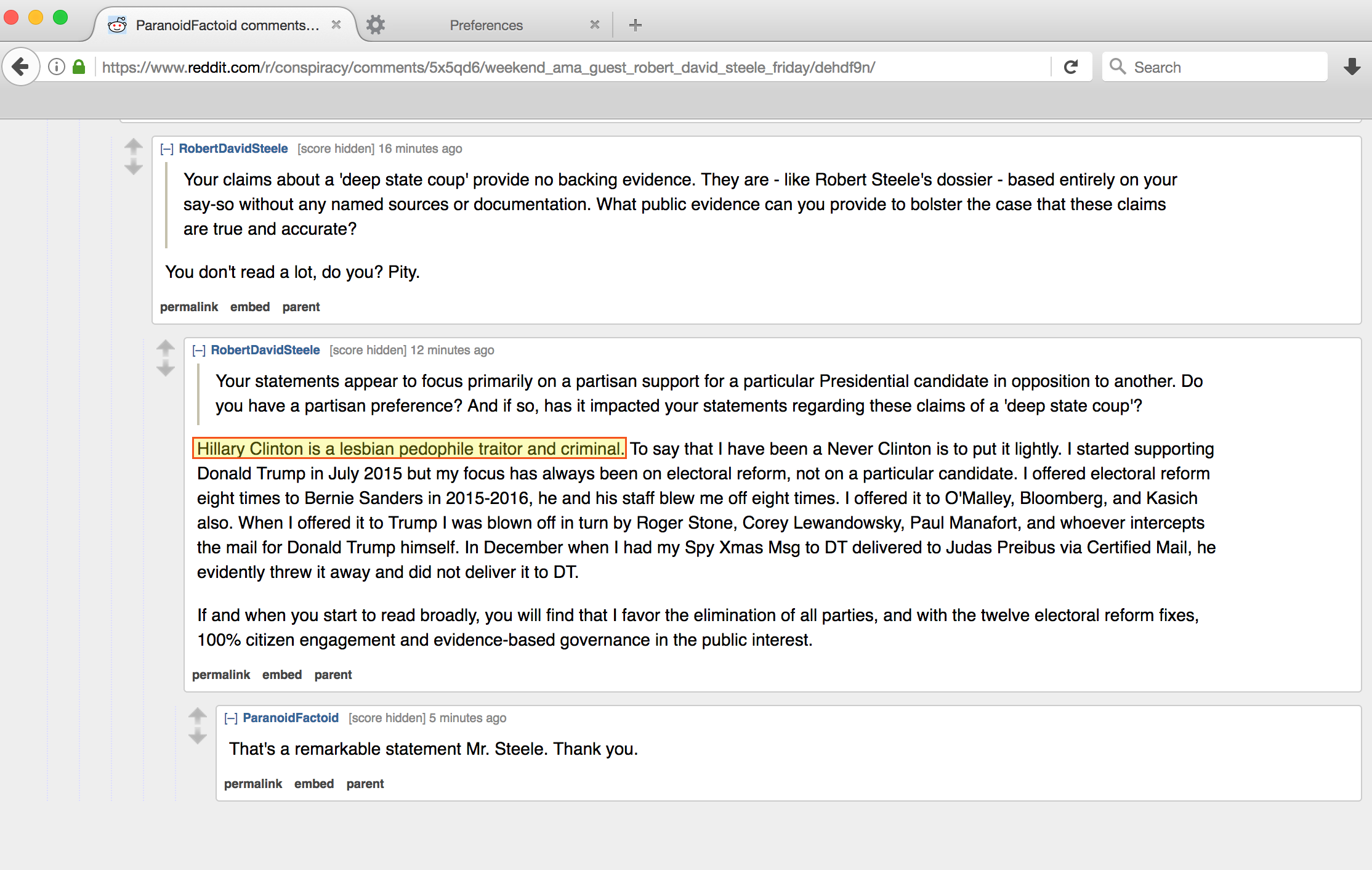
Task: Upvote the ParanoidFactoid comment
Action: point(197,715)
